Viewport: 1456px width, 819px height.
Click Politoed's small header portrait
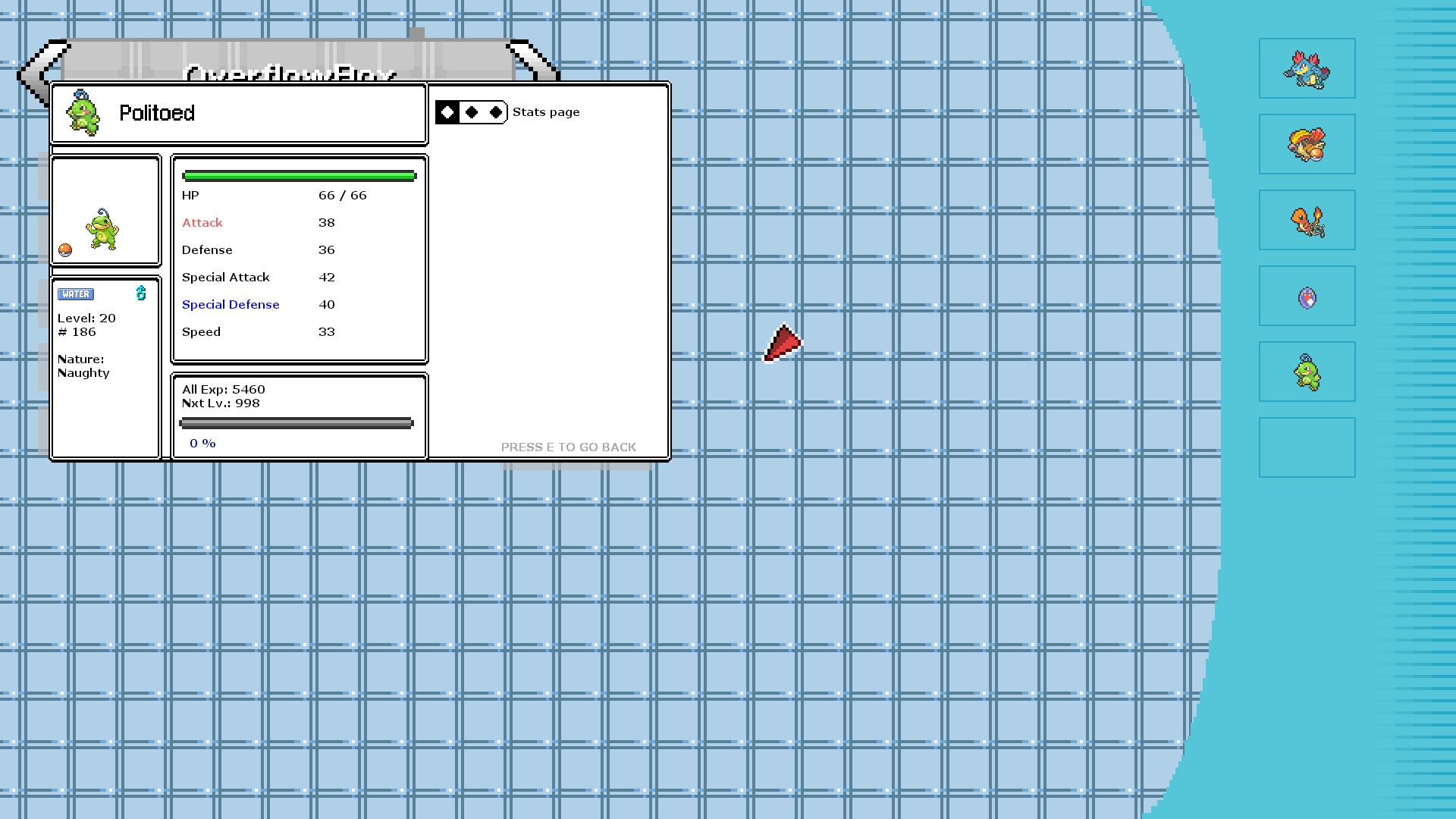[x=83, y=113]
